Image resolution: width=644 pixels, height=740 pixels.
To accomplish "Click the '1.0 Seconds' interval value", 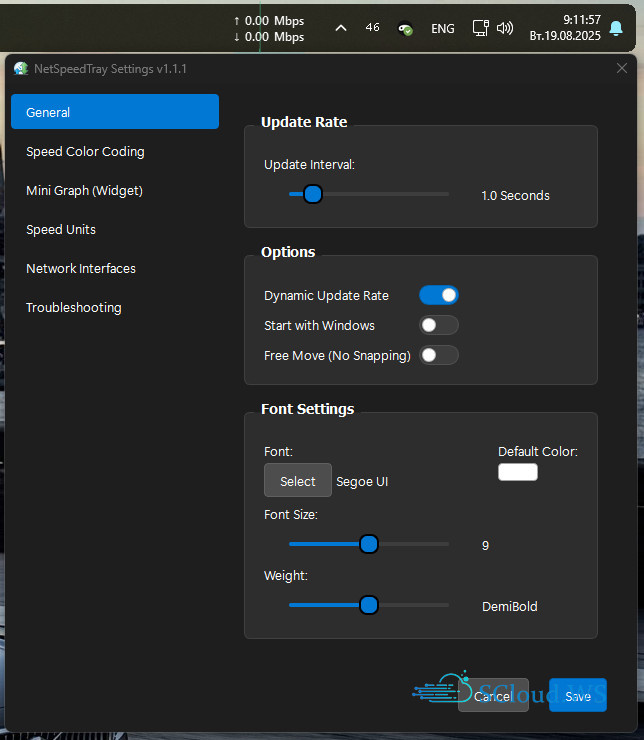I will point(515,195).
